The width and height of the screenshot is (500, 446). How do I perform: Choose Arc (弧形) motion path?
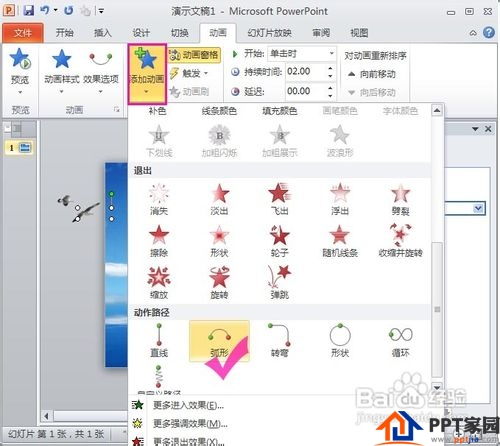pyautogui.click(x=219, y=341)
